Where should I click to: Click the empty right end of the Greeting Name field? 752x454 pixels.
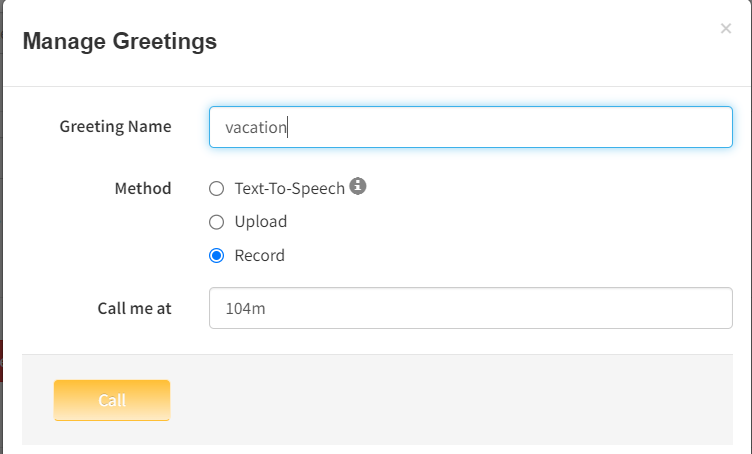[x=680, y=127]
